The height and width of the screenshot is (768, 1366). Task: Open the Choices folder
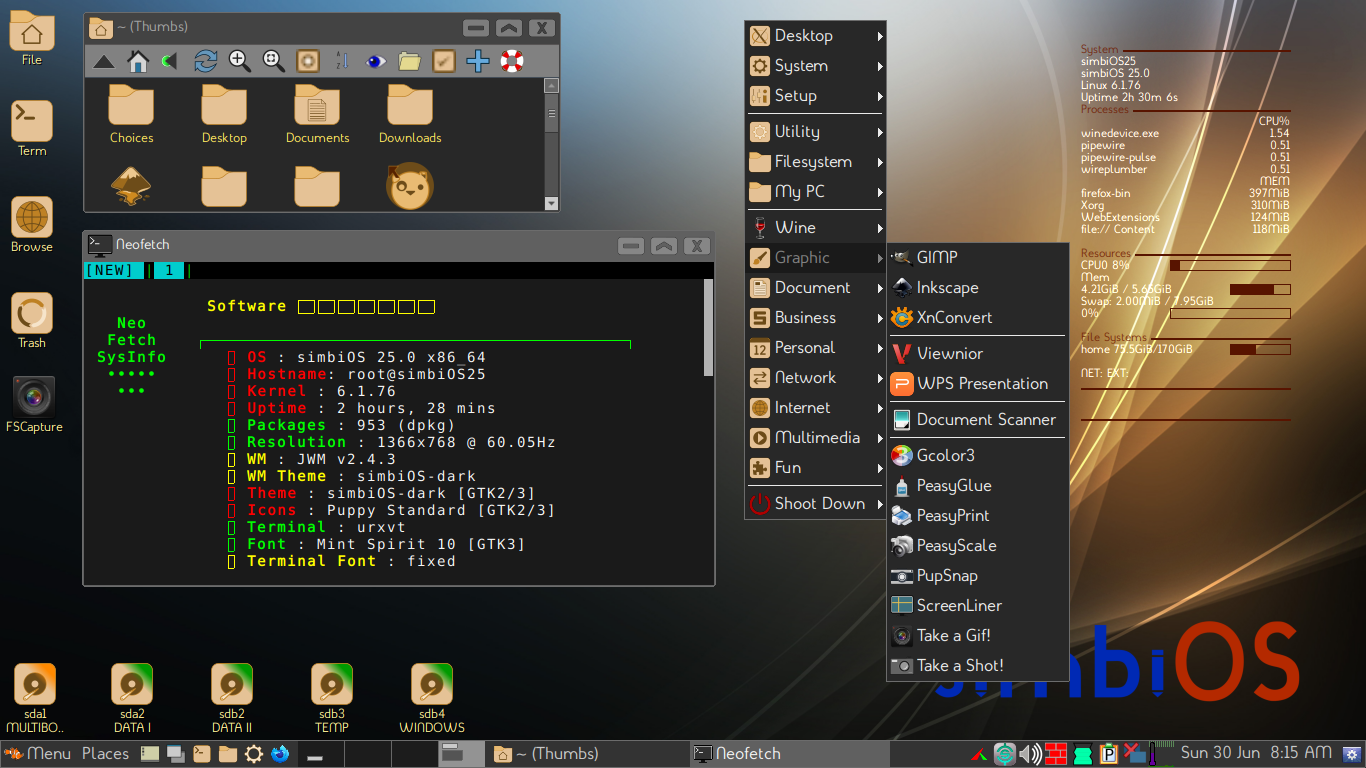[131, 114]
